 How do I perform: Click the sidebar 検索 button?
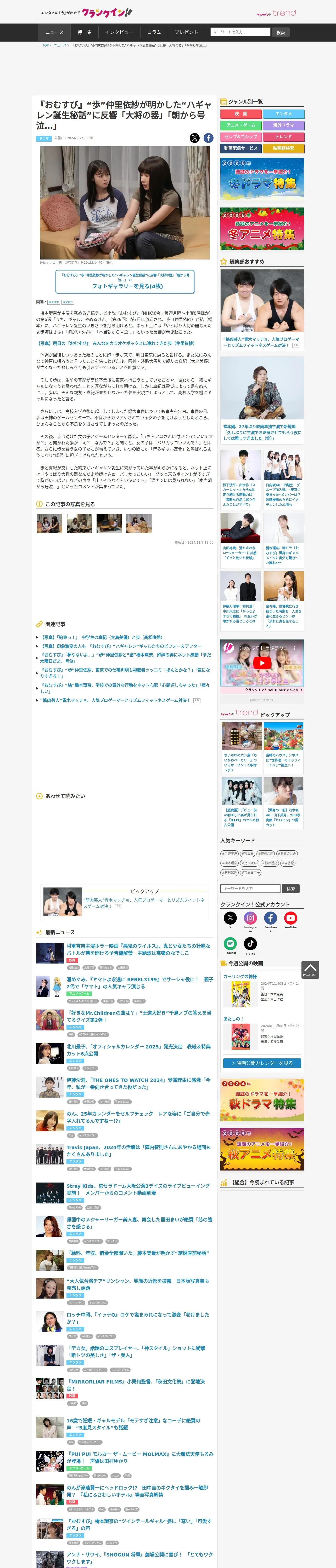[x=291, y=889]
